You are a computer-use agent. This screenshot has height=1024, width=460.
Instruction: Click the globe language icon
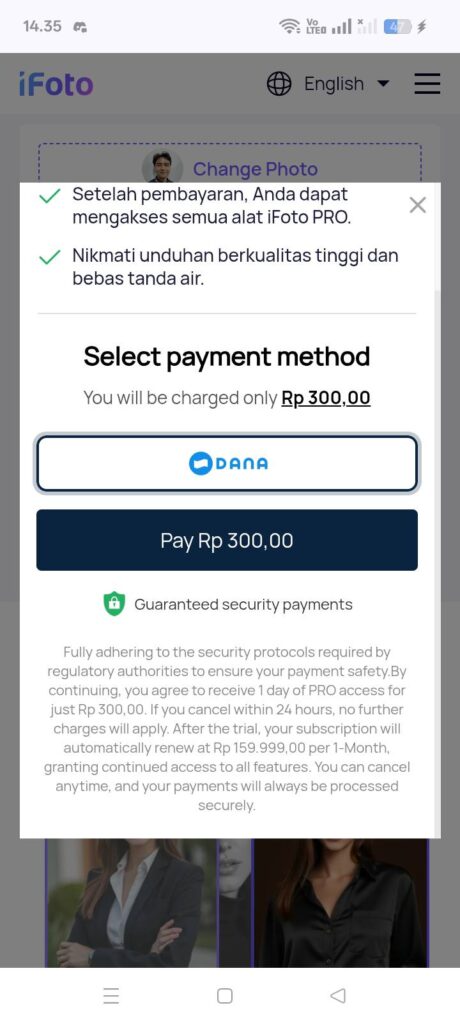pos(279,84)
